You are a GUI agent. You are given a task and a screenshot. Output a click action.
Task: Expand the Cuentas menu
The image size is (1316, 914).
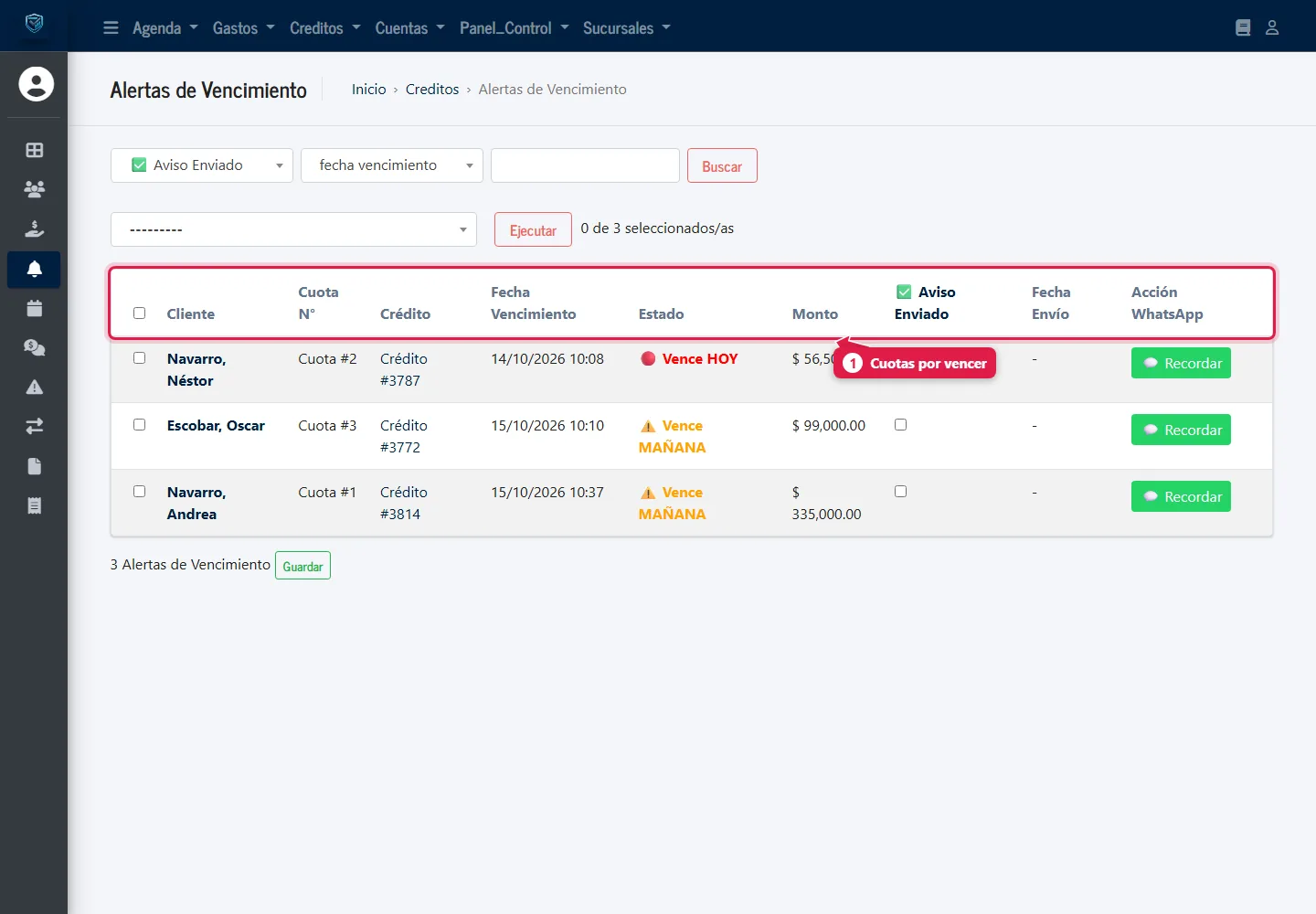click(410, 28)
